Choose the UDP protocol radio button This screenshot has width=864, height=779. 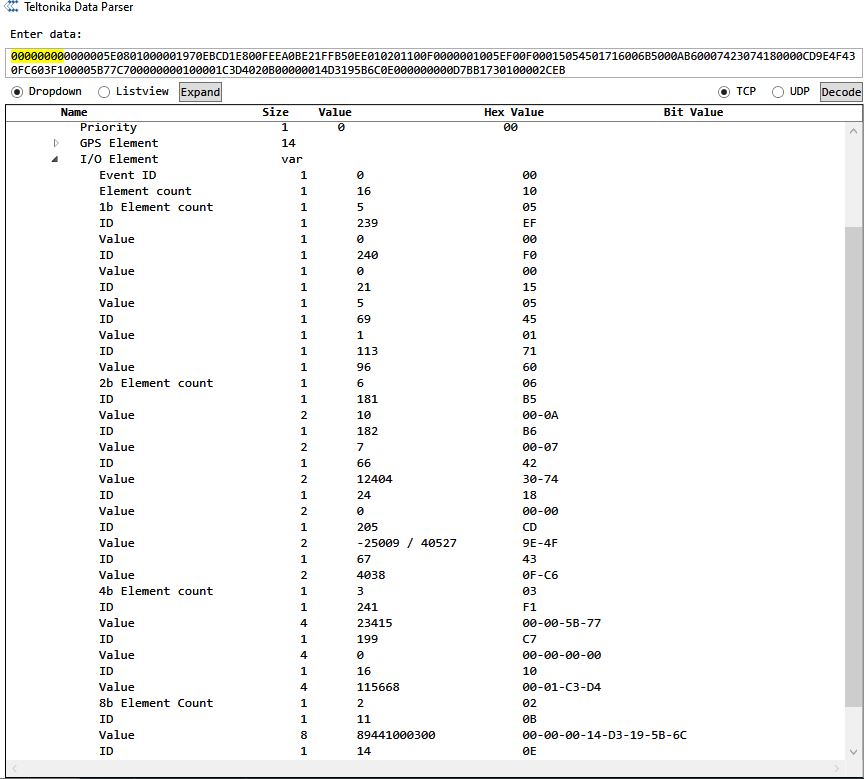pos(777,92)
